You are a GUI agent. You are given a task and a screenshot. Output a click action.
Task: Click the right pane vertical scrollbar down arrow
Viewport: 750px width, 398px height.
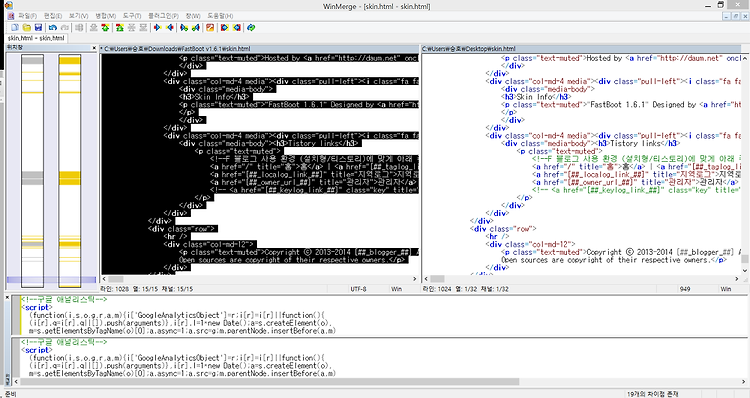click(x=745, y=271)
